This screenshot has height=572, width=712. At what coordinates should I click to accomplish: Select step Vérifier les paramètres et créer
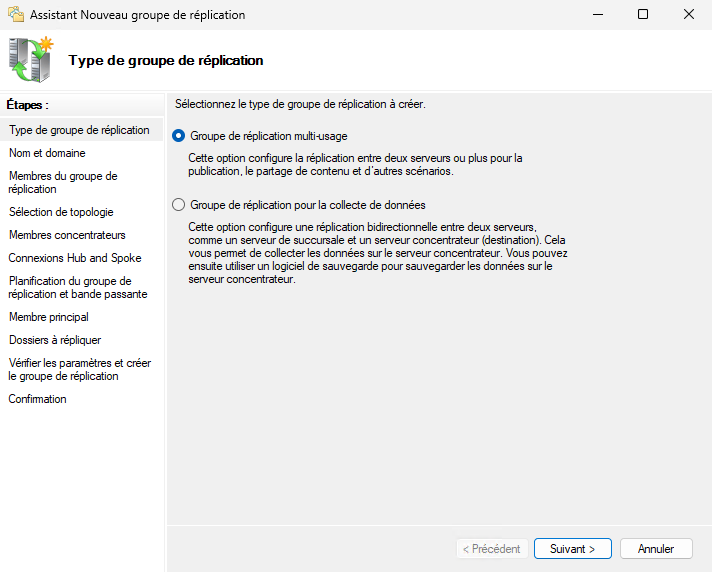(x=80, y=370)
